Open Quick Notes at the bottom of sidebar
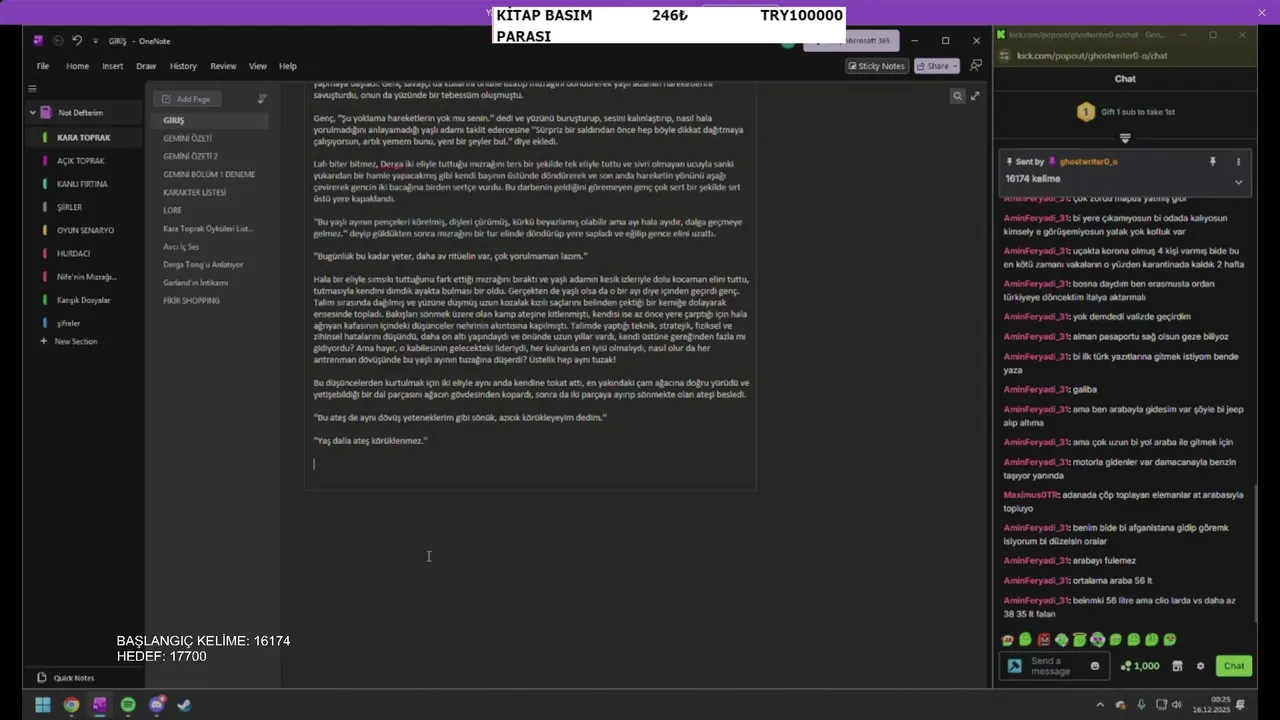1280x720 pixels. coord(66,678)
